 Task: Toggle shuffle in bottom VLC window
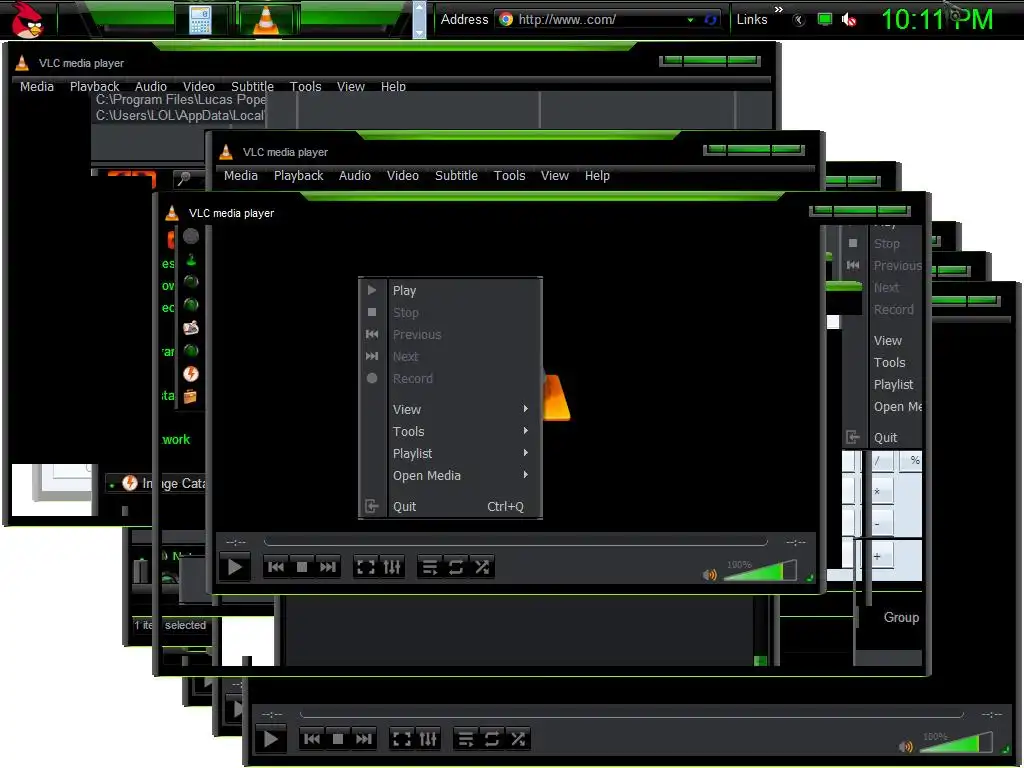[518, 739]
